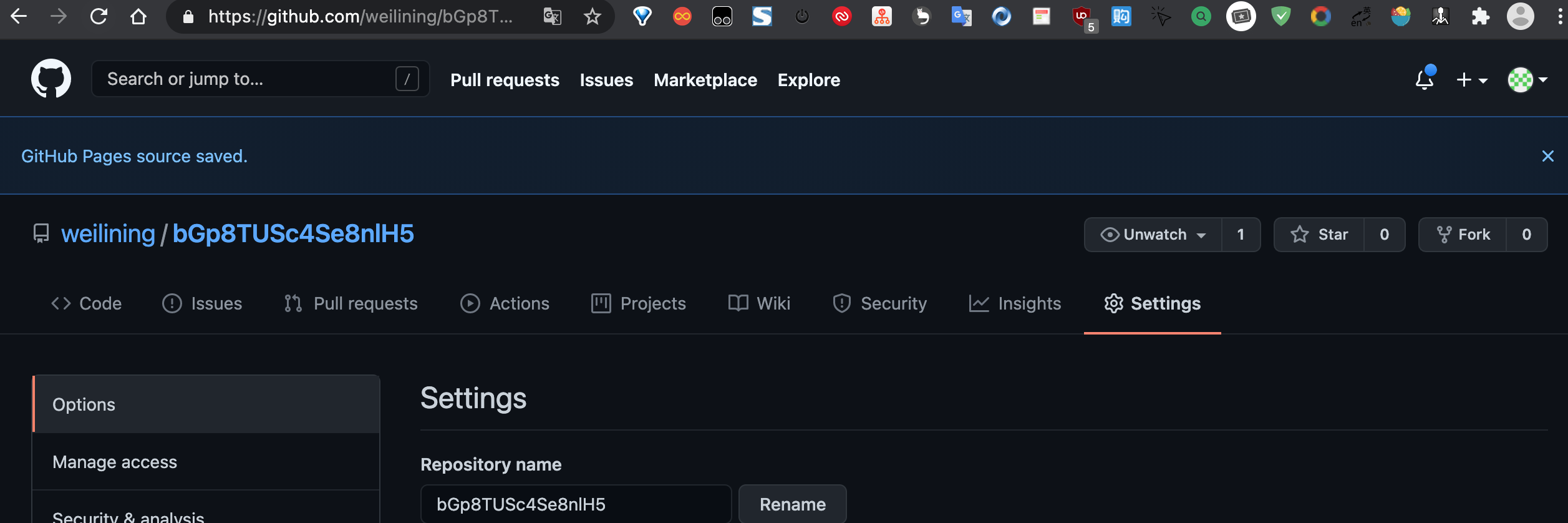The image size is (1568, 523).
Task: Reload the current page
Action: (99, 16)
